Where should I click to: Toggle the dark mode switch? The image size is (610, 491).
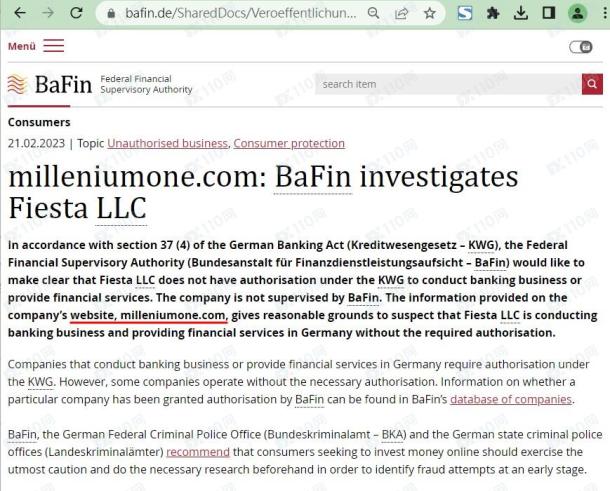581,47
